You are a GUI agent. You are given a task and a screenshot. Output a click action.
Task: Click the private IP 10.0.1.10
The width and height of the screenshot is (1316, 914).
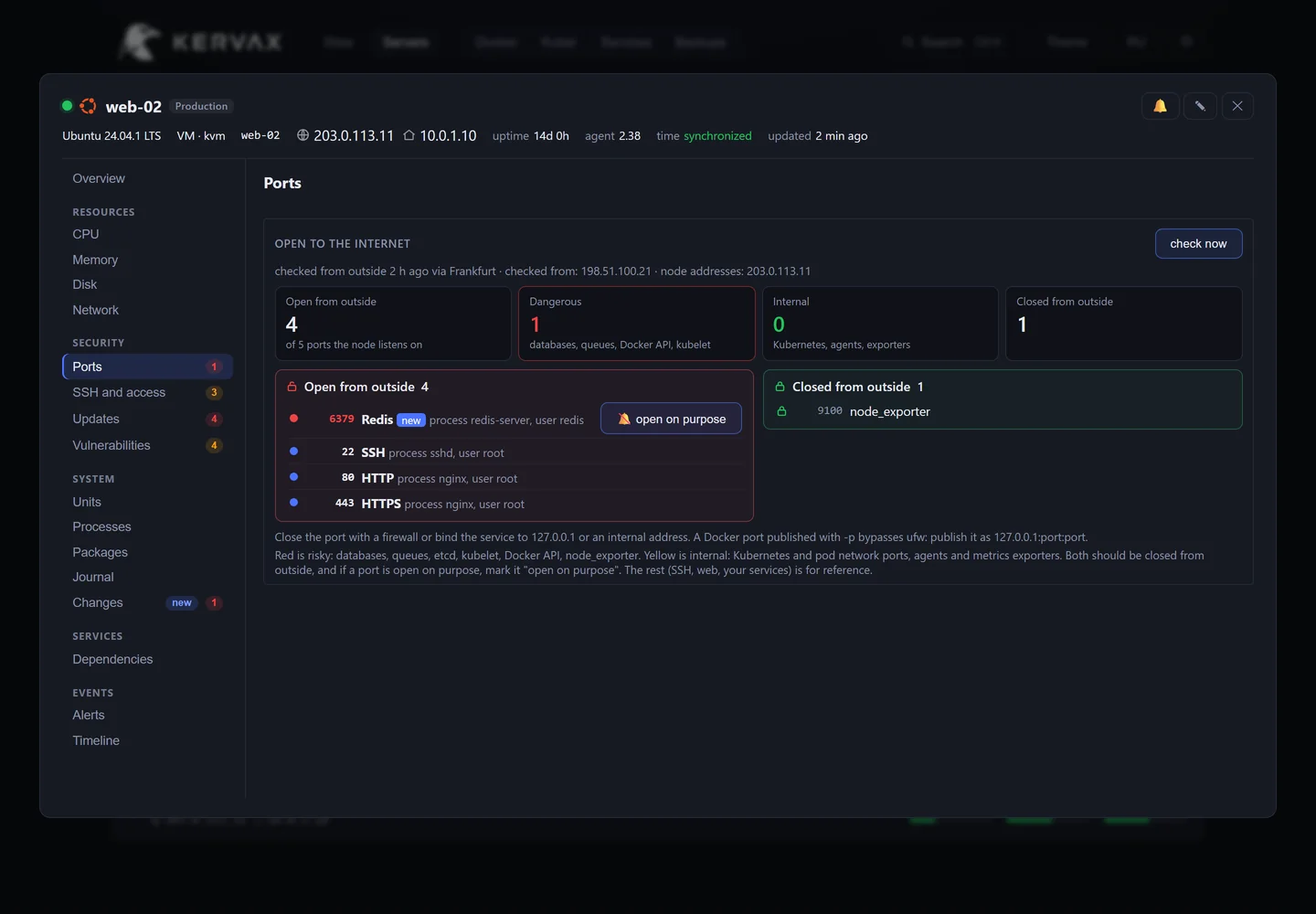tap(448, 135)
